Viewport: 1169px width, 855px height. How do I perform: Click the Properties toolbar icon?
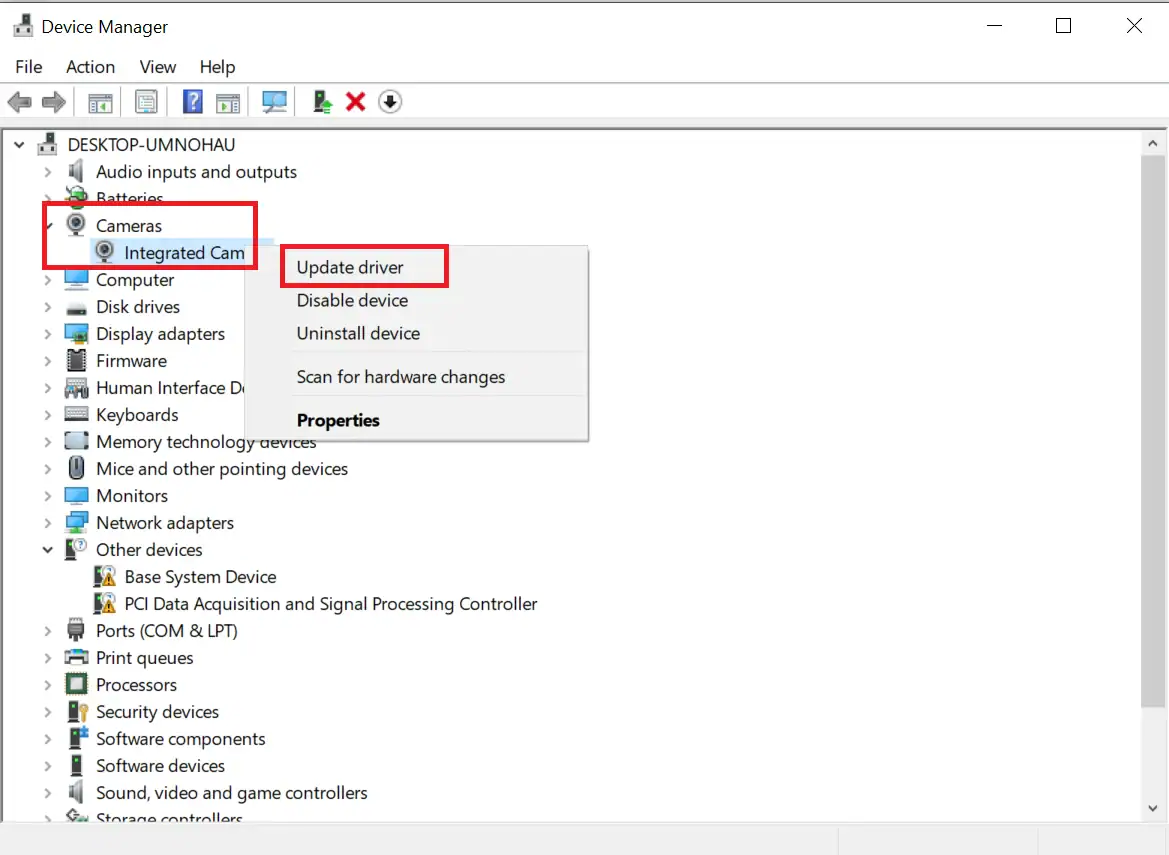coord(147,102)
